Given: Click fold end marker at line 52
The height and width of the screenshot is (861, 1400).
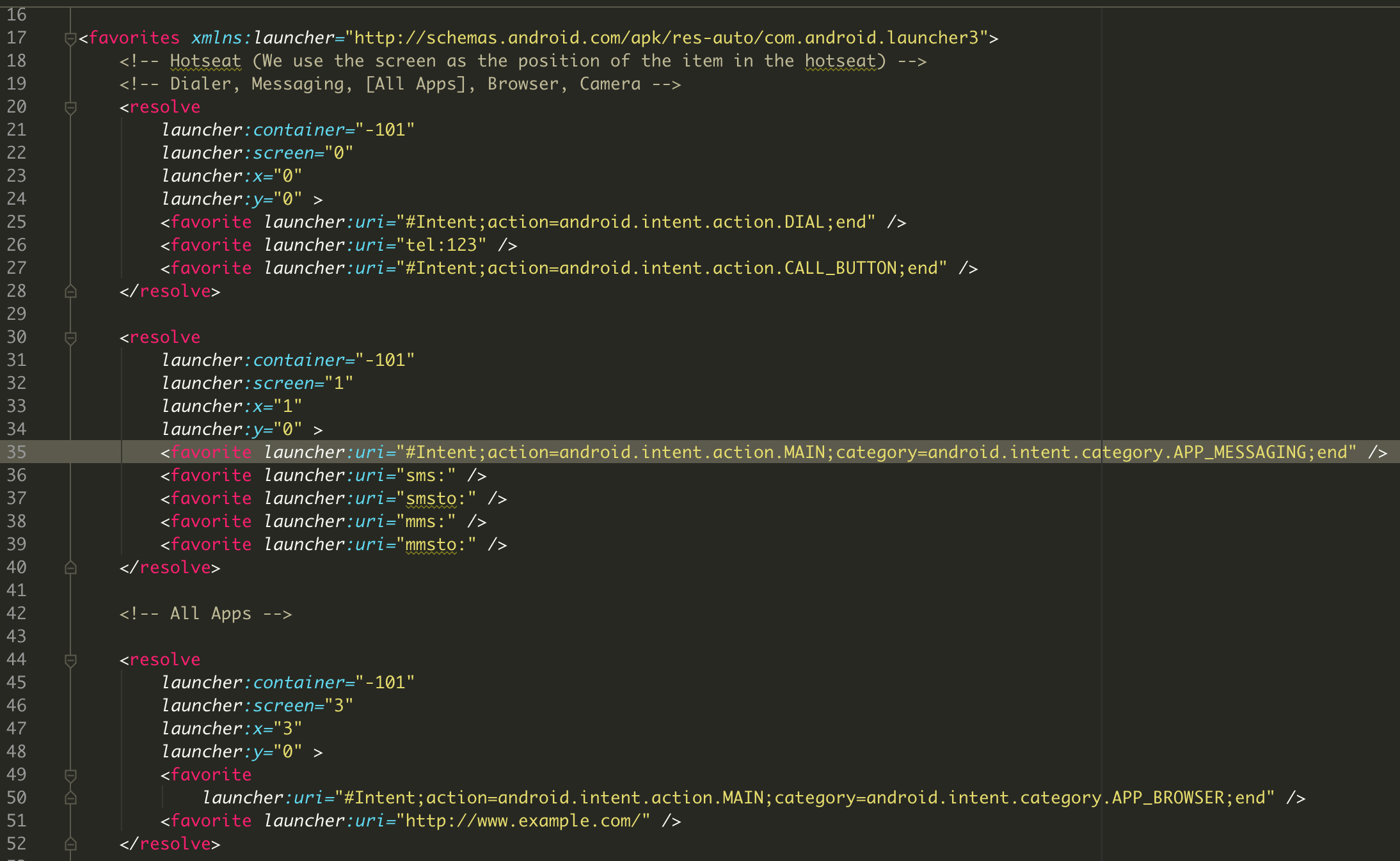Looking at the screenshot, I should click(70, 844).
